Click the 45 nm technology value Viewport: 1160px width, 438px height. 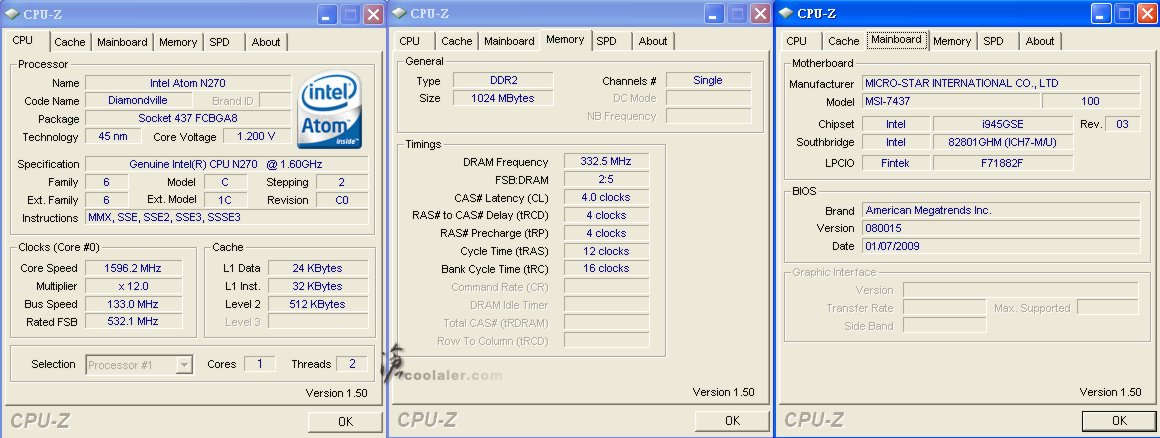click(112, 136)
